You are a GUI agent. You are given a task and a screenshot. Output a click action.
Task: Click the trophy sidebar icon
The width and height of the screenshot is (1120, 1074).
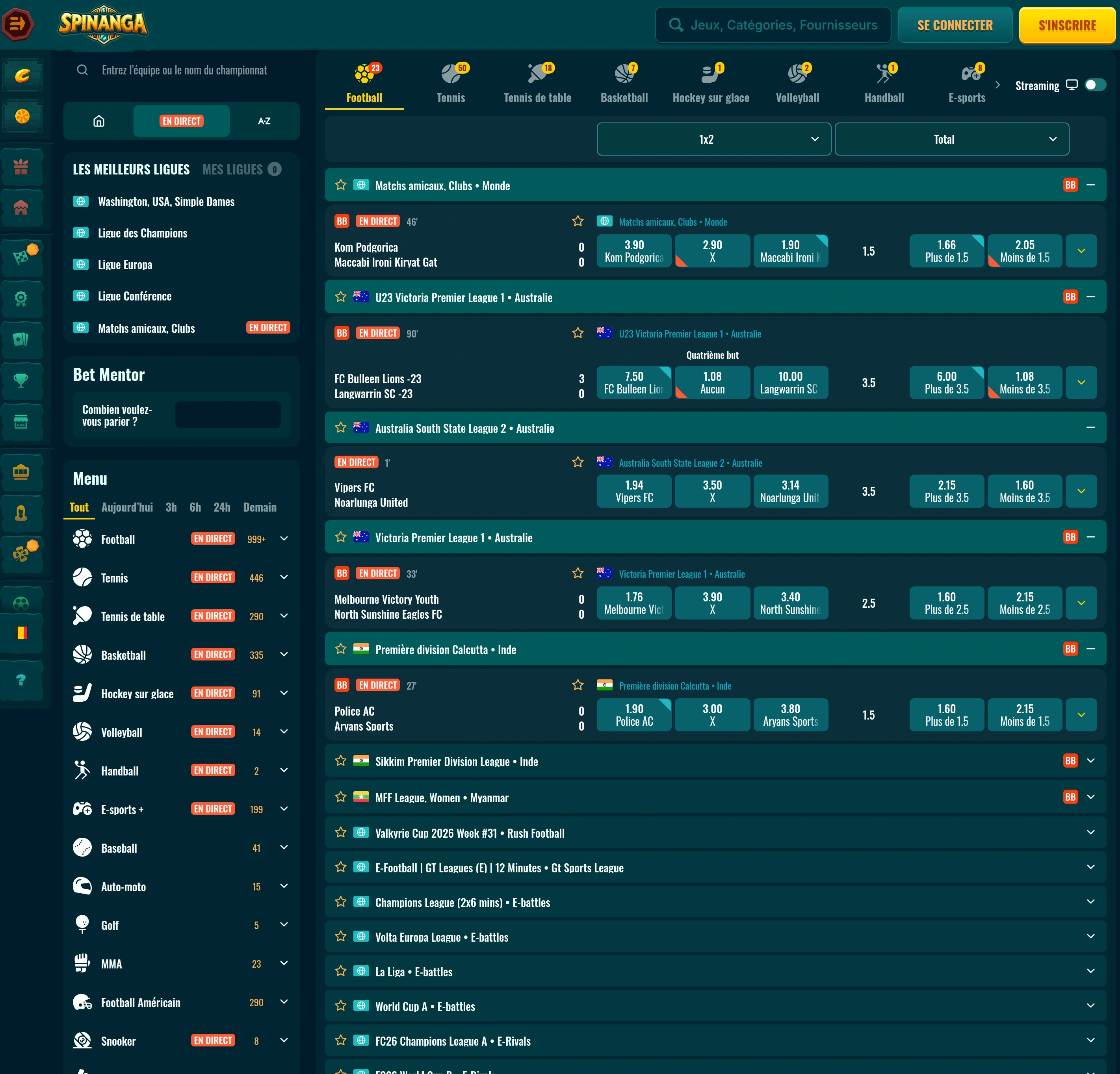click(x=21, y=380)
